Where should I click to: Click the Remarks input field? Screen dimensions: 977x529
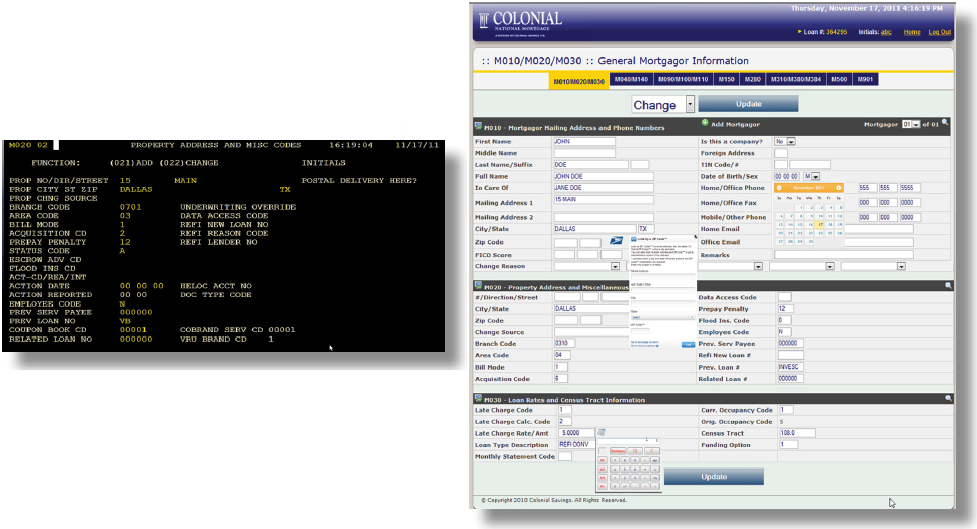point(844,254)
